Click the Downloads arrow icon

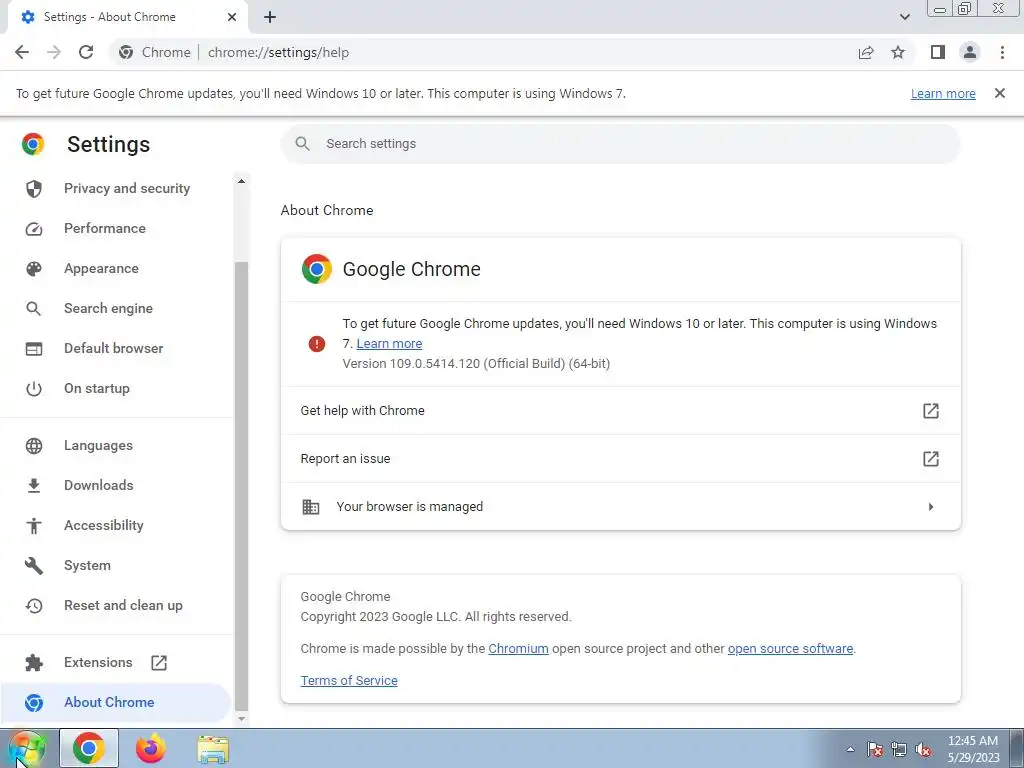point(34,485)
